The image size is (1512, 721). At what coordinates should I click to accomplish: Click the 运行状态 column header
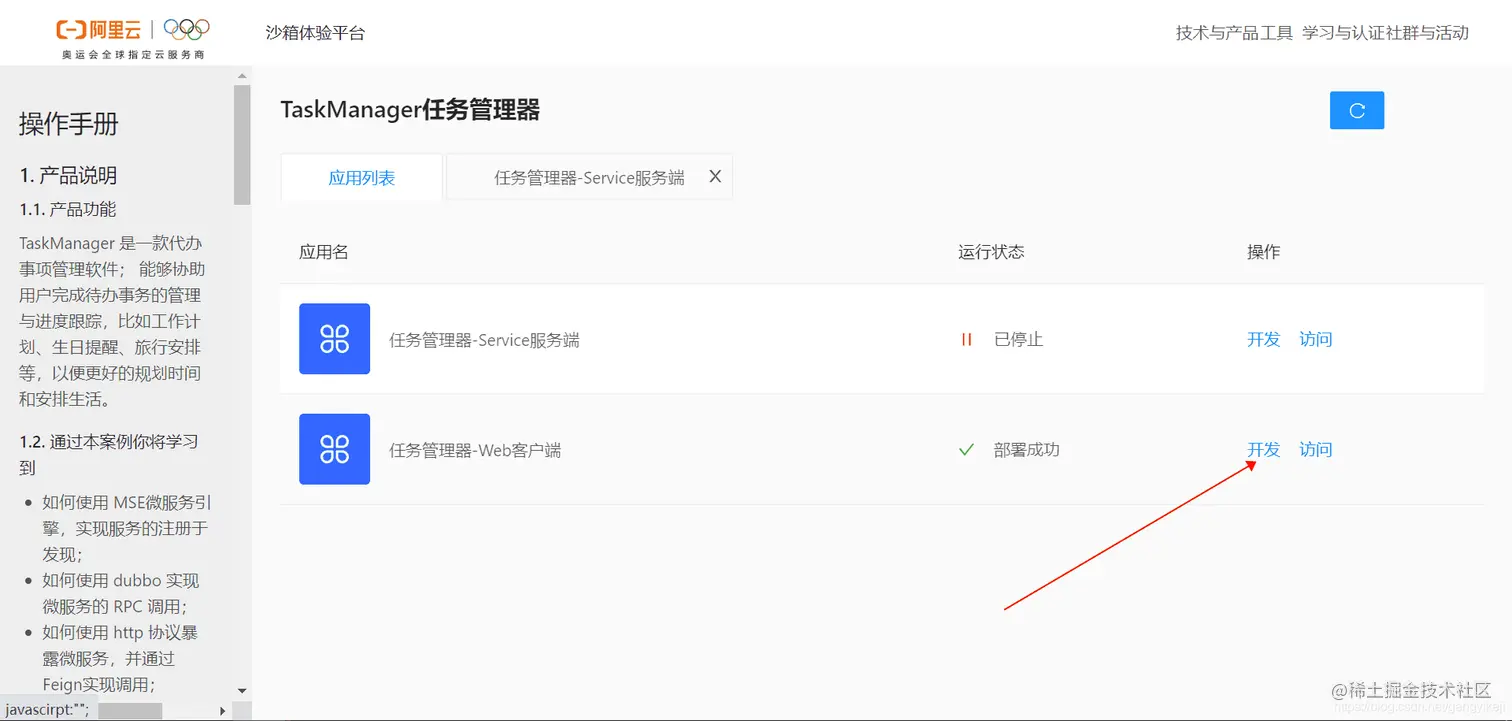tap(991, 252)
